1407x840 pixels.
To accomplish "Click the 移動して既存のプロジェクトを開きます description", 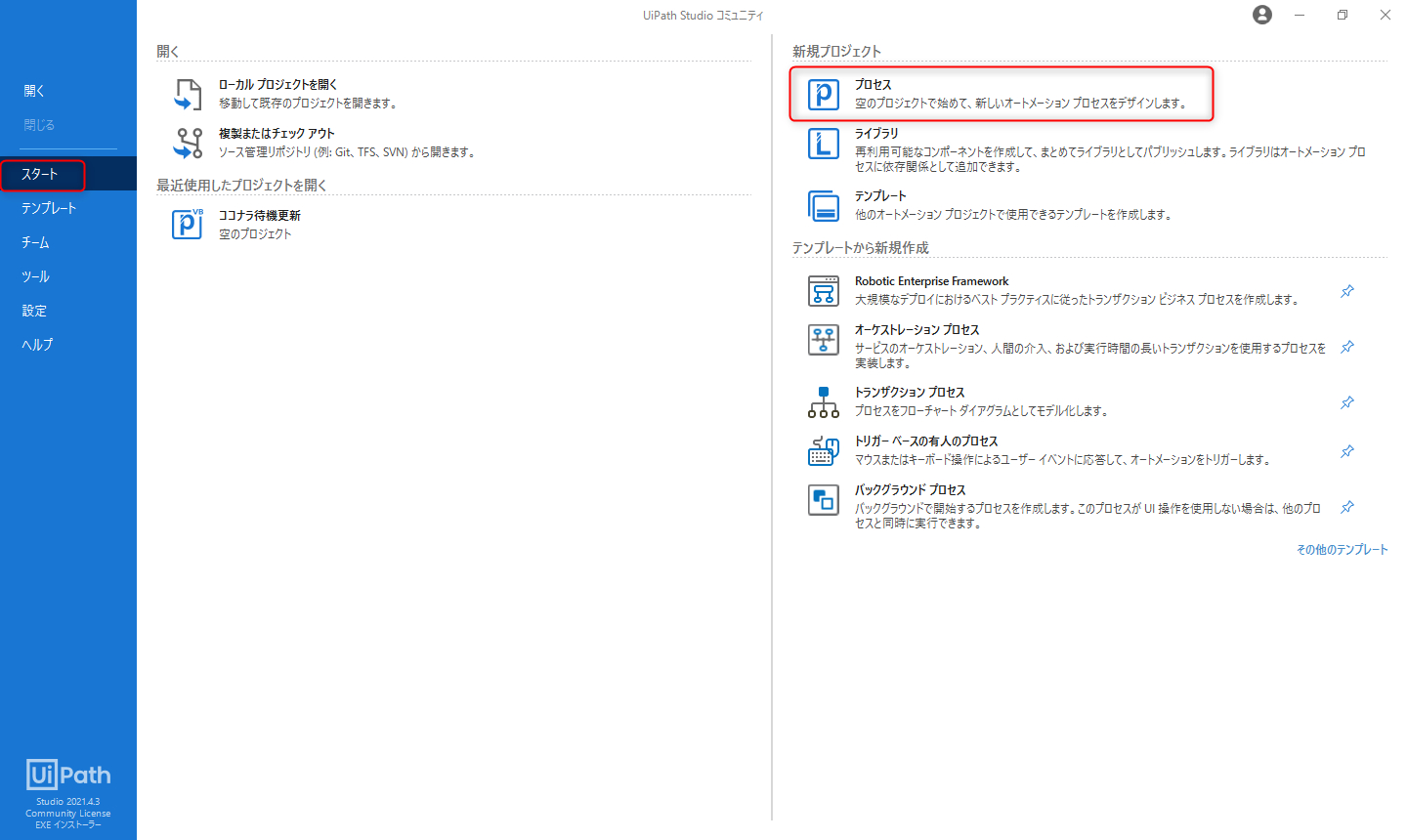I will [308, 104].
